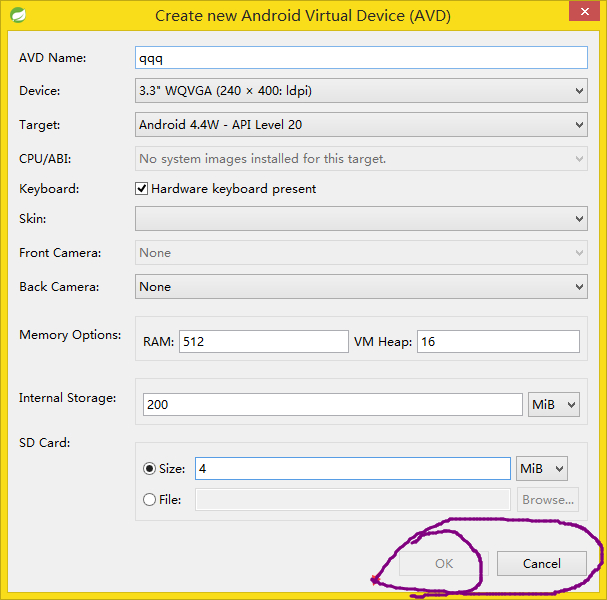Open the SD Card MiB unit dropdown
This screenshot has height=600, width=607.
(542, 468)
